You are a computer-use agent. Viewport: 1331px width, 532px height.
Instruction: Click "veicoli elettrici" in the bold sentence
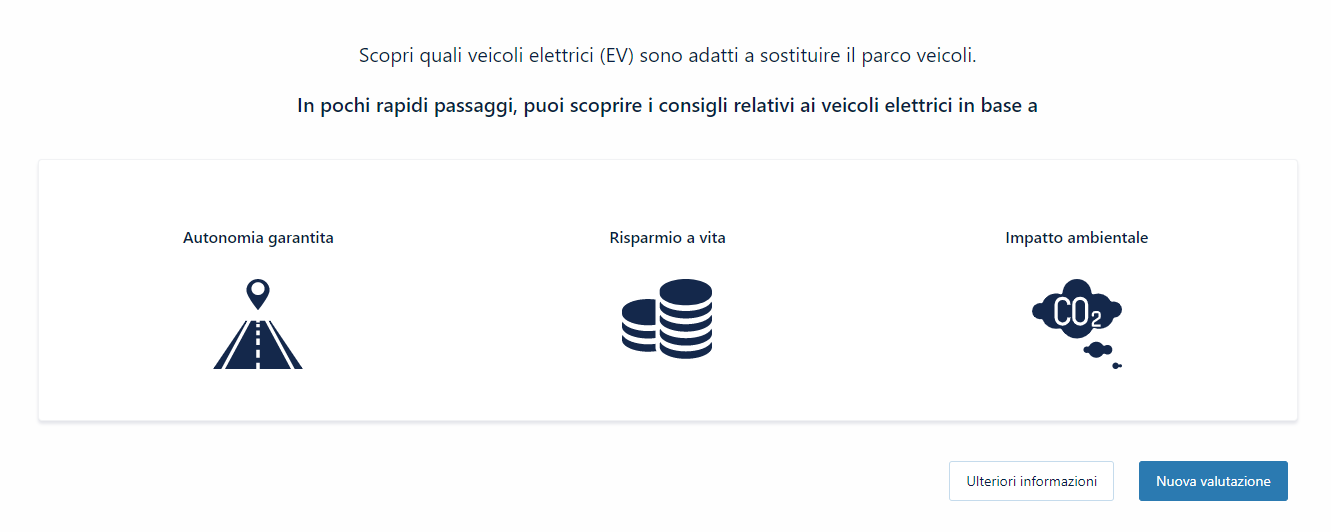tap(886, 105)
